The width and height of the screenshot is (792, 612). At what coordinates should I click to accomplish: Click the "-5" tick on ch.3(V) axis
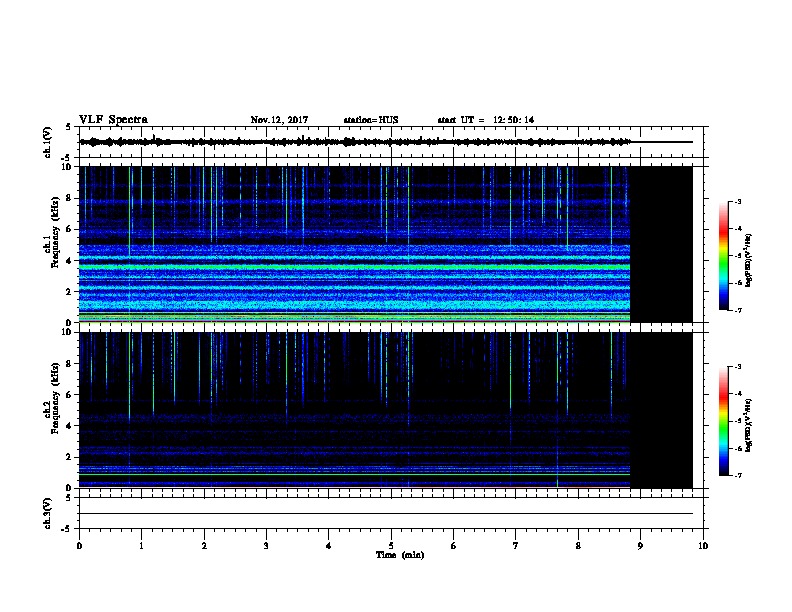coord(68,529)
